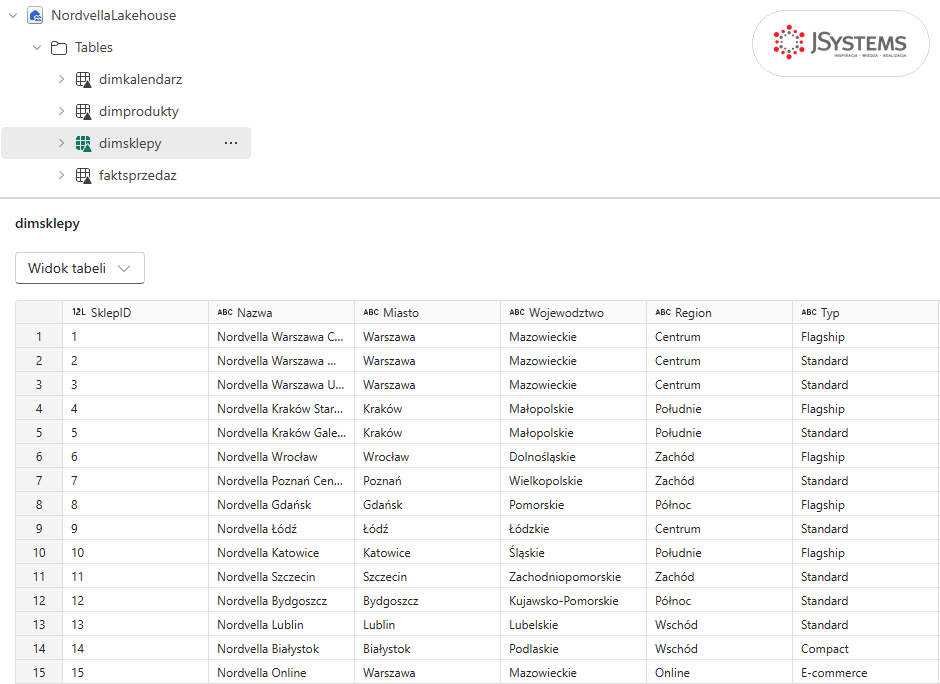Collapse the Tables folder
The width and height of the screenshot is (940, 684).
click(37, 47)
